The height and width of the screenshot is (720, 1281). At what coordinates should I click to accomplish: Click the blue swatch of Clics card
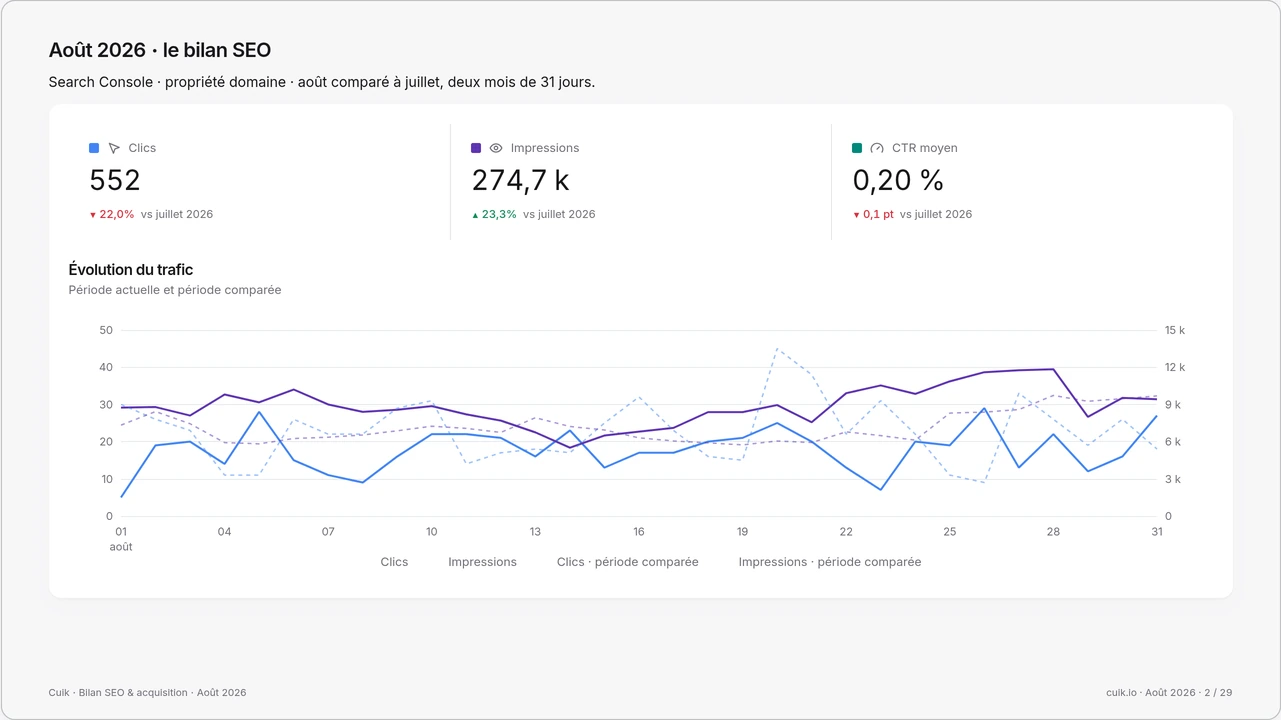point(94,148)
